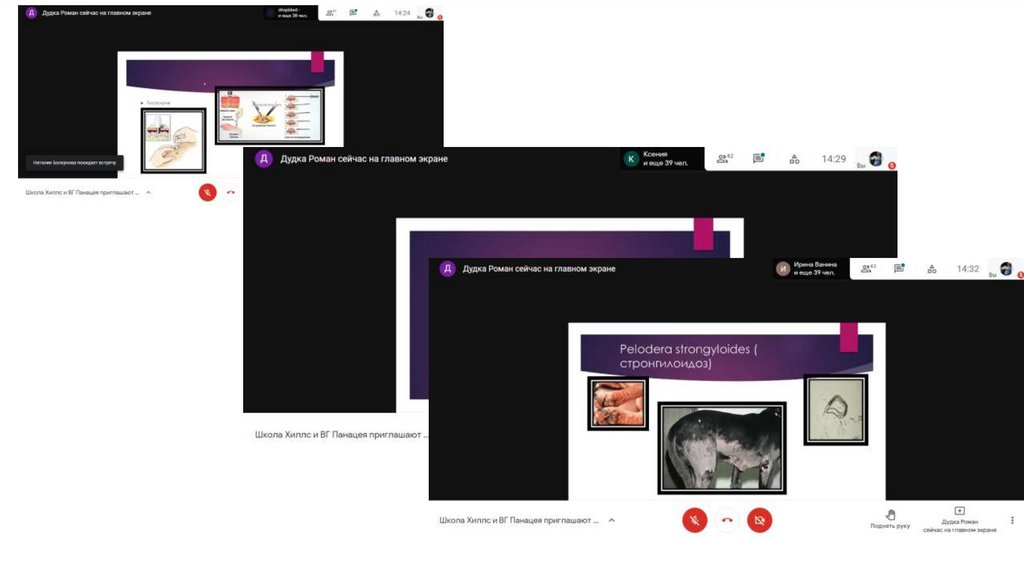Hang up the call in the back window
This screenshot has height=574, width=1024.
(231, 193)
